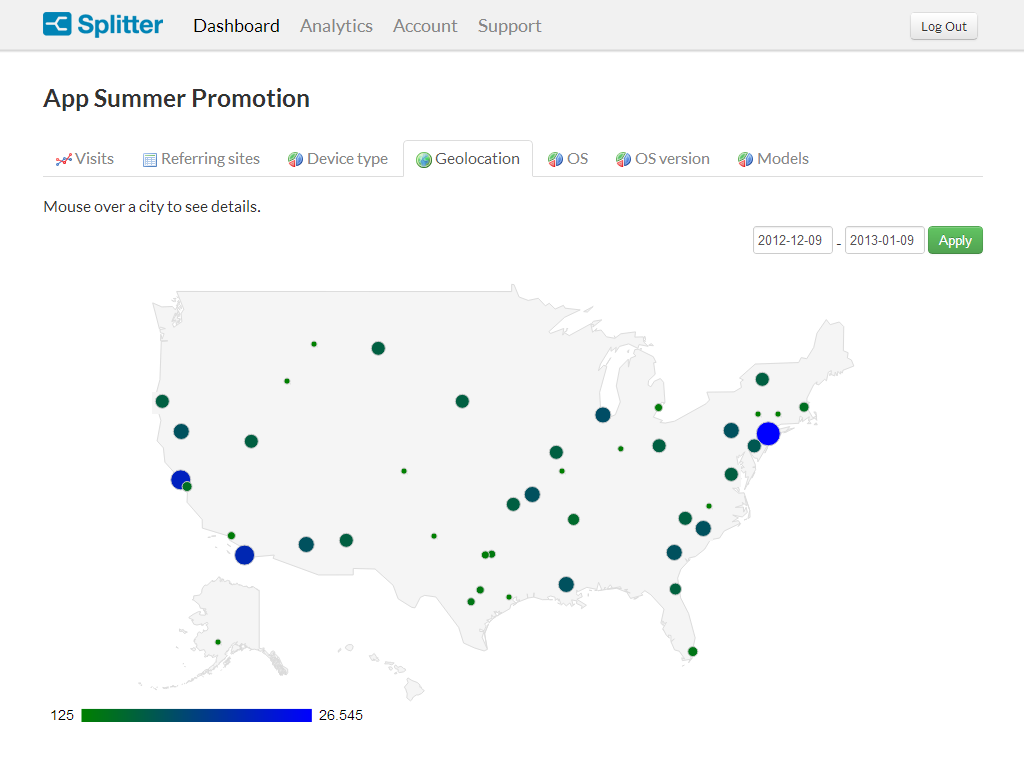Click the pie chart icon on Device type tab

294,158
